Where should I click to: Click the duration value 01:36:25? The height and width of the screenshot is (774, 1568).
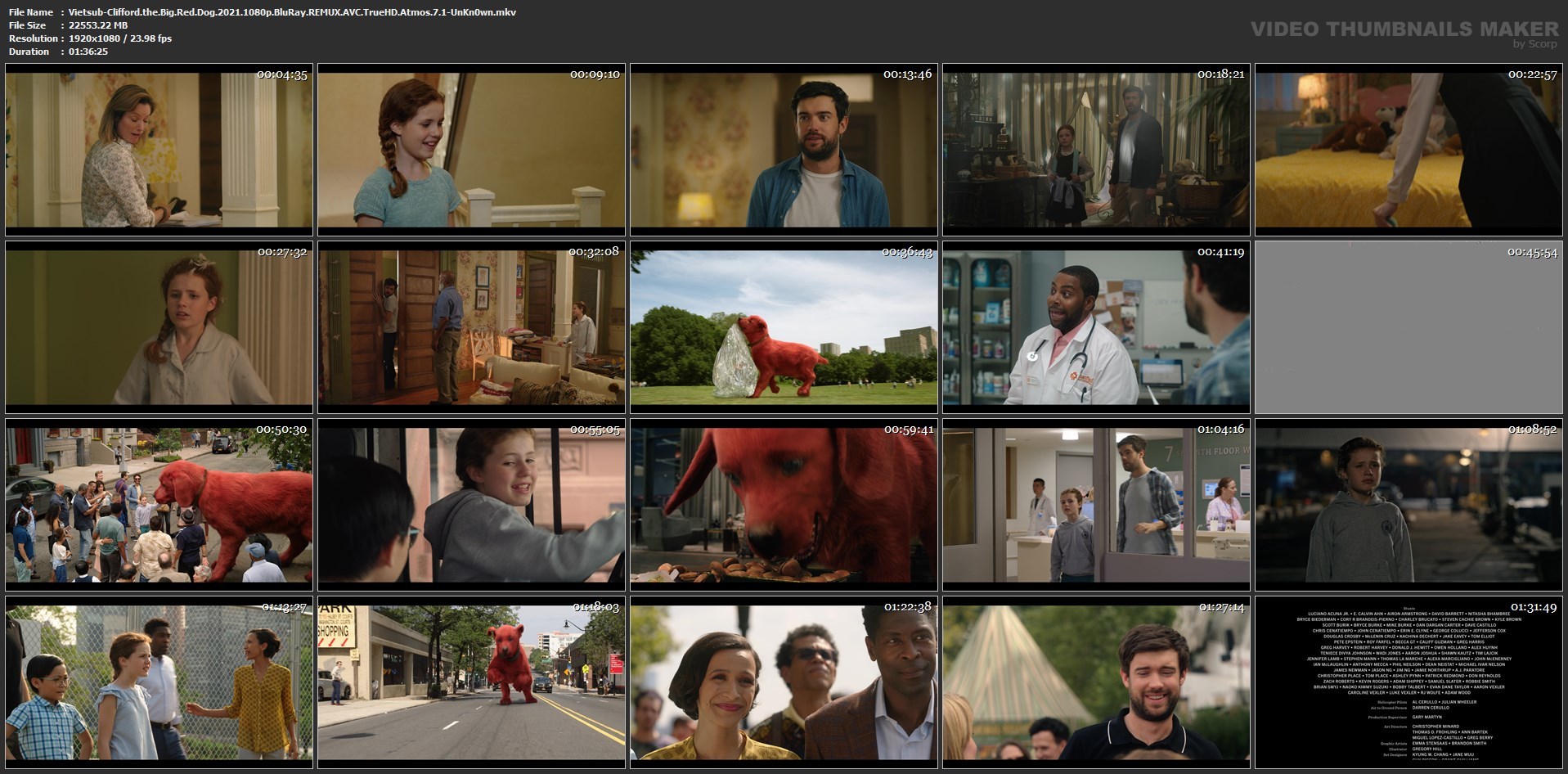[88, 52]
